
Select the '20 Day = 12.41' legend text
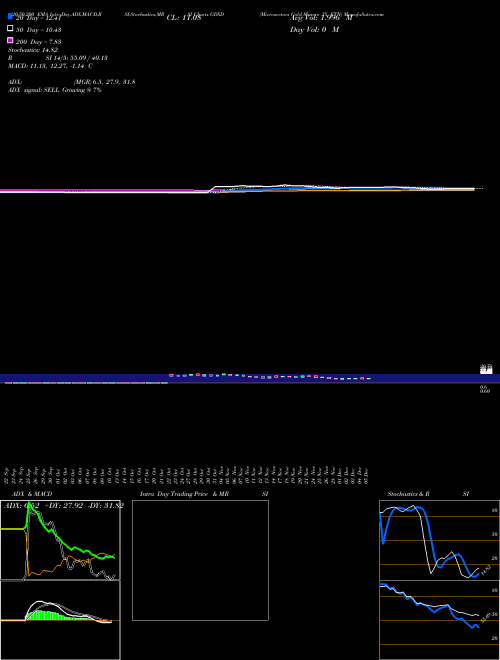tap(39, 18)
